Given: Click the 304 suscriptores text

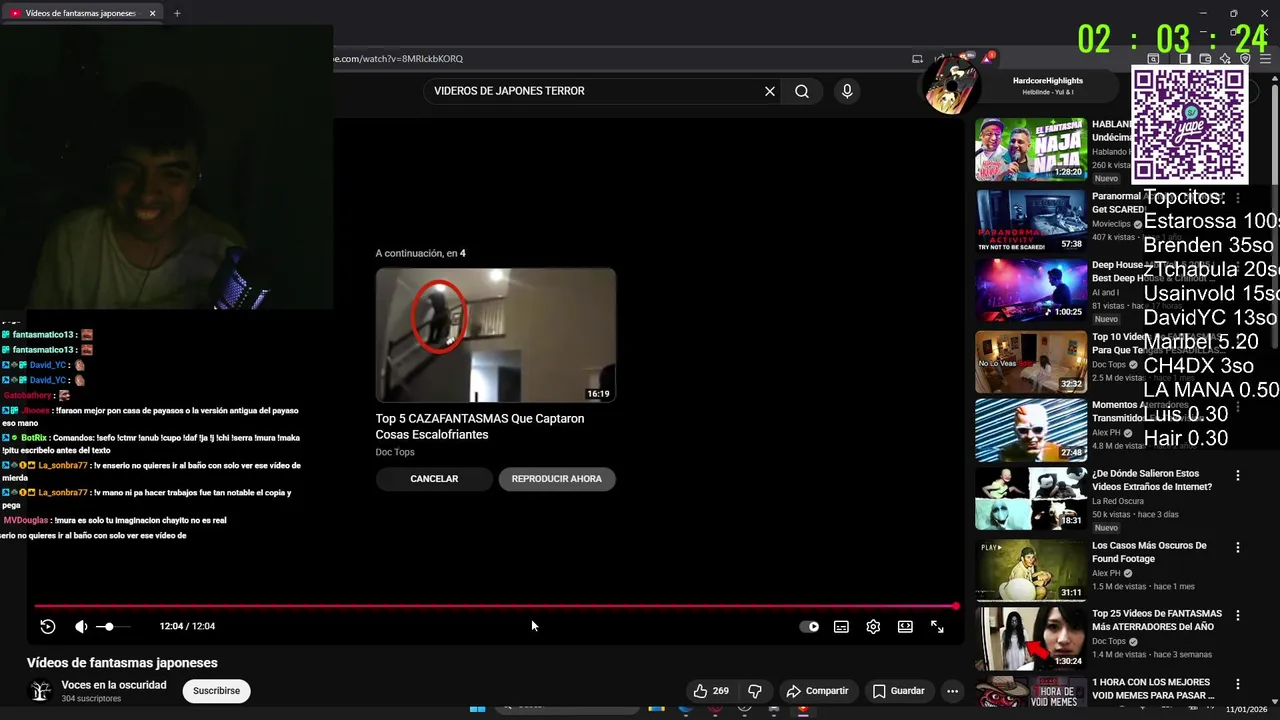Looking at the screenshot, I should pyautogui.click(x=91, y=699).
